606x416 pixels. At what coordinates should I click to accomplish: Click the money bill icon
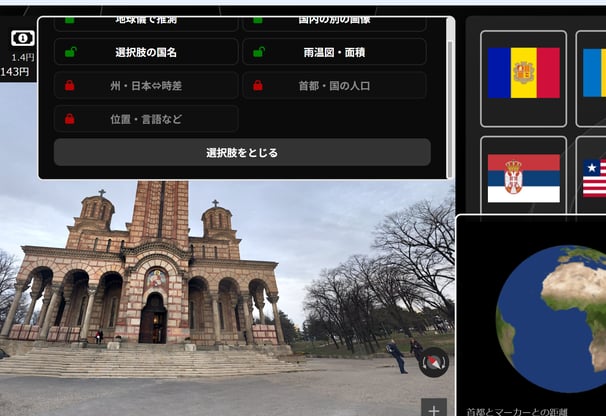23,38
